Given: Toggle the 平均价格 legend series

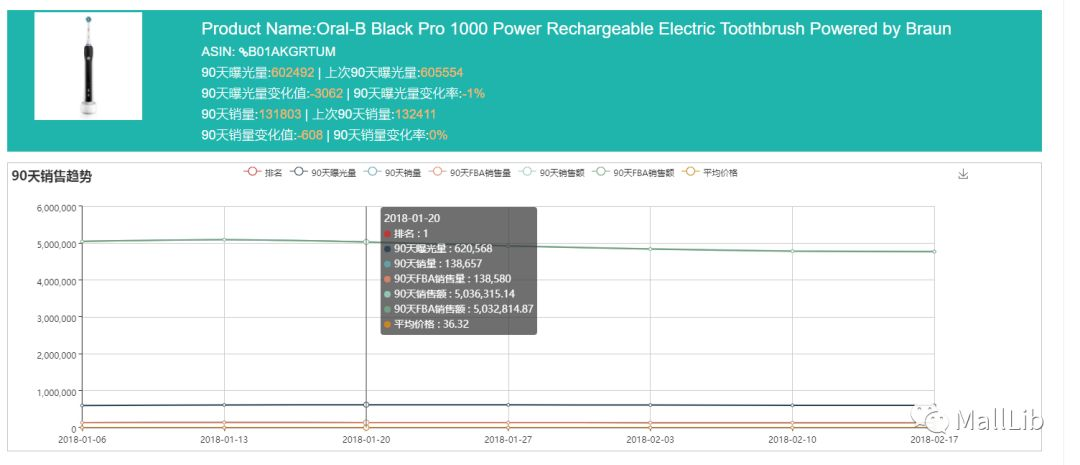Looking at the screenshot, I should 709,173.
